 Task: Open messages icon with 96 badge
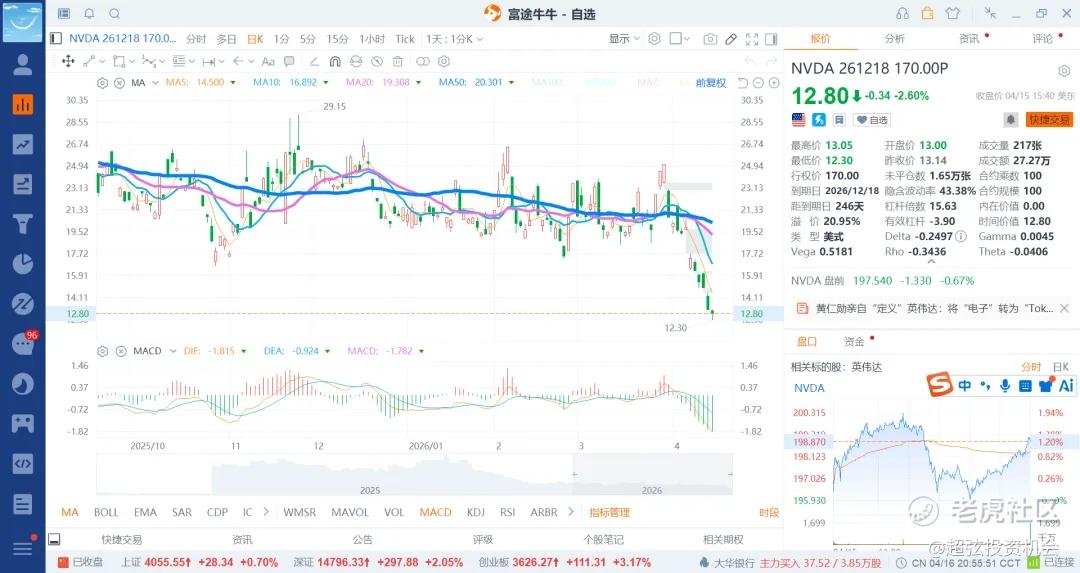23,342
